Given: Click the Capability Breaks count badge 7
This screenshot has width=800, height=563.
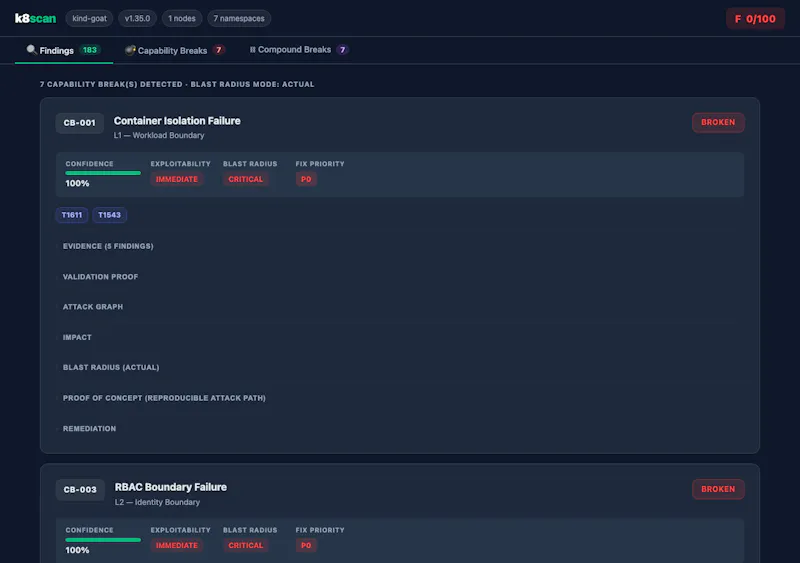Looking at the screenshot, I should pos(218,50).
